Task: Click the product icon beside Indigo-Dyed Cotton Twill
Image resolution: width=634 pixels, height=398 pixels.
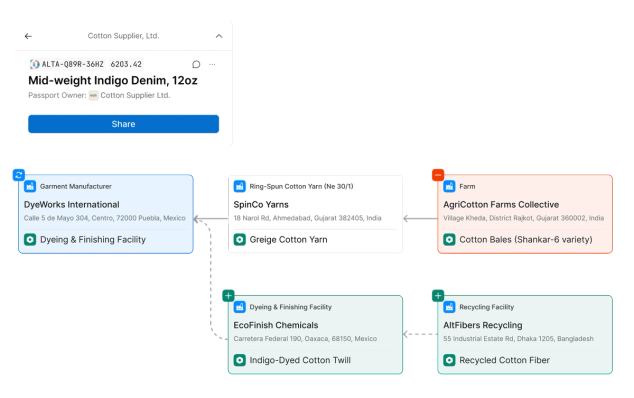Action: [x=240, y=360]
